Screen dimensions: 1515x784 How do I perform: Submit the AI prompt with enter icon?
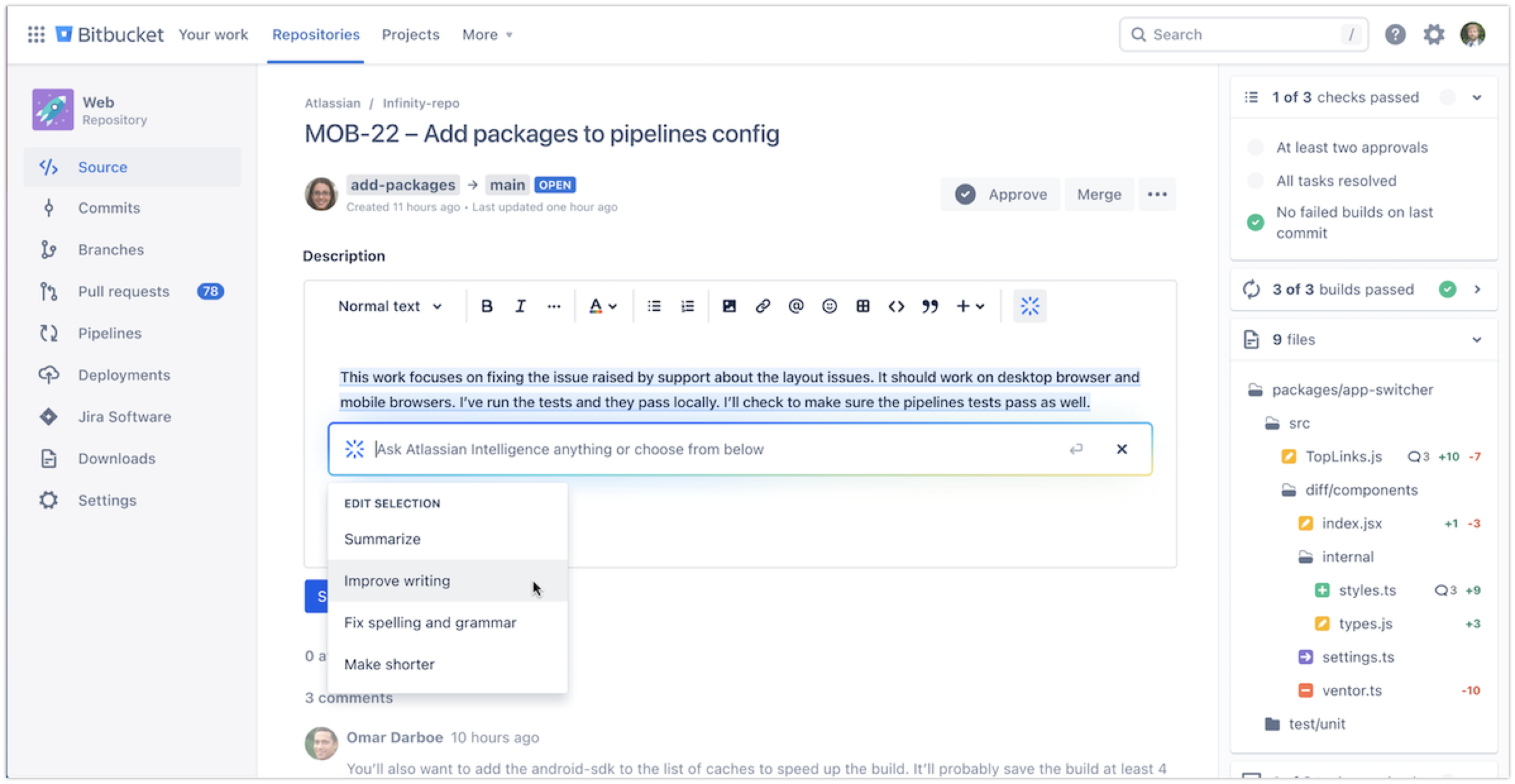pyautogui.click(x=1076, y=449)
